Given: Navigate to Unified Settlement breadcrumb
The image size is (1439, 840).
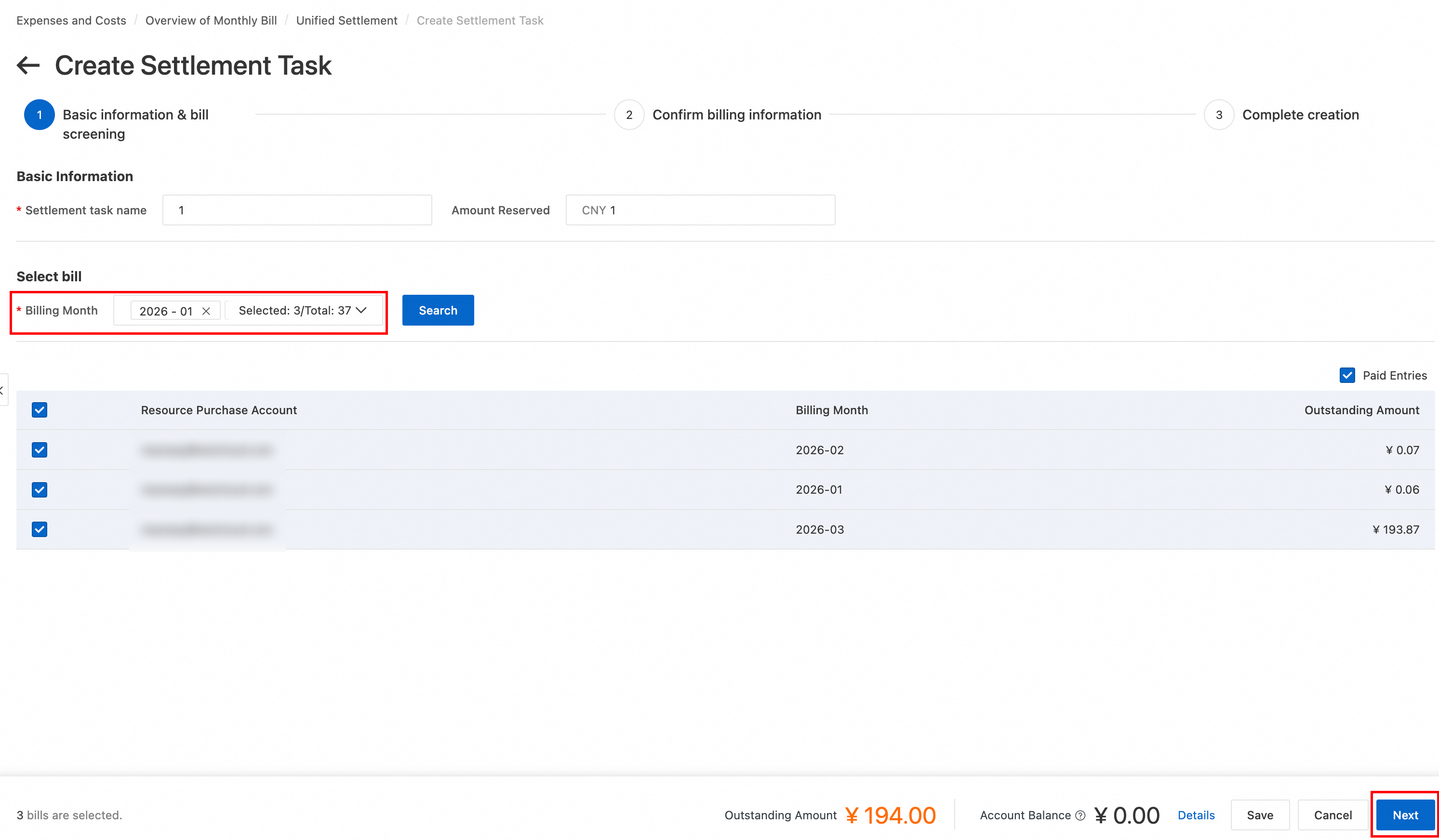Looking at the screenshot, I should [x=346, y=21].
